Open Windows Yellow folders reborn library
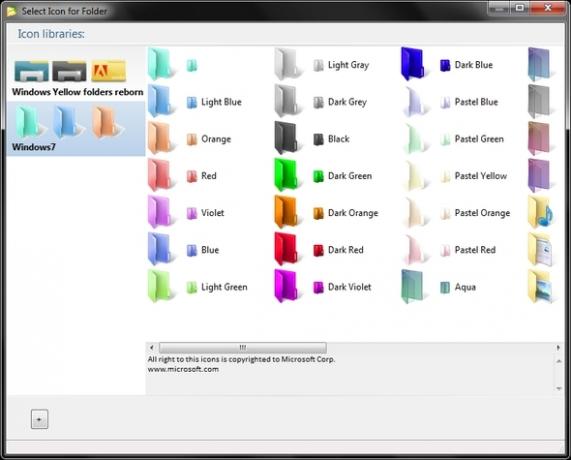Viewport: 571px width, 460px height. pyautogui.click(x=76, y=77)
